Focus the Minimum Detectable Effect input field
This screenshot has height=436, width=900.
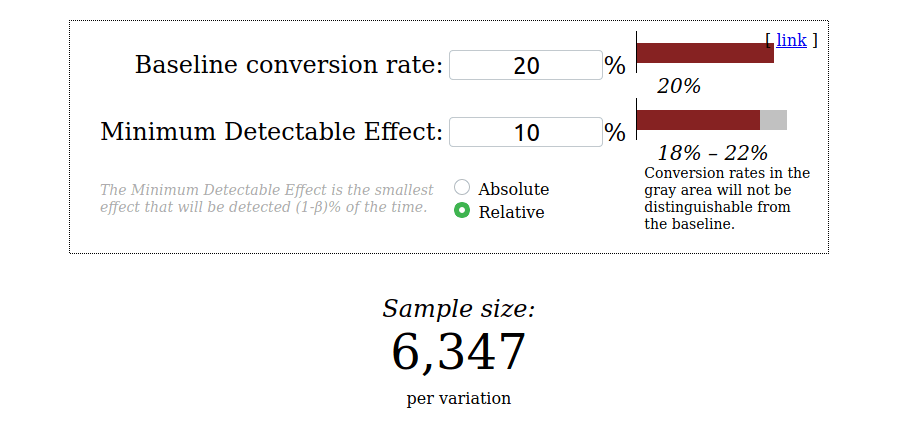click(526, 132)
